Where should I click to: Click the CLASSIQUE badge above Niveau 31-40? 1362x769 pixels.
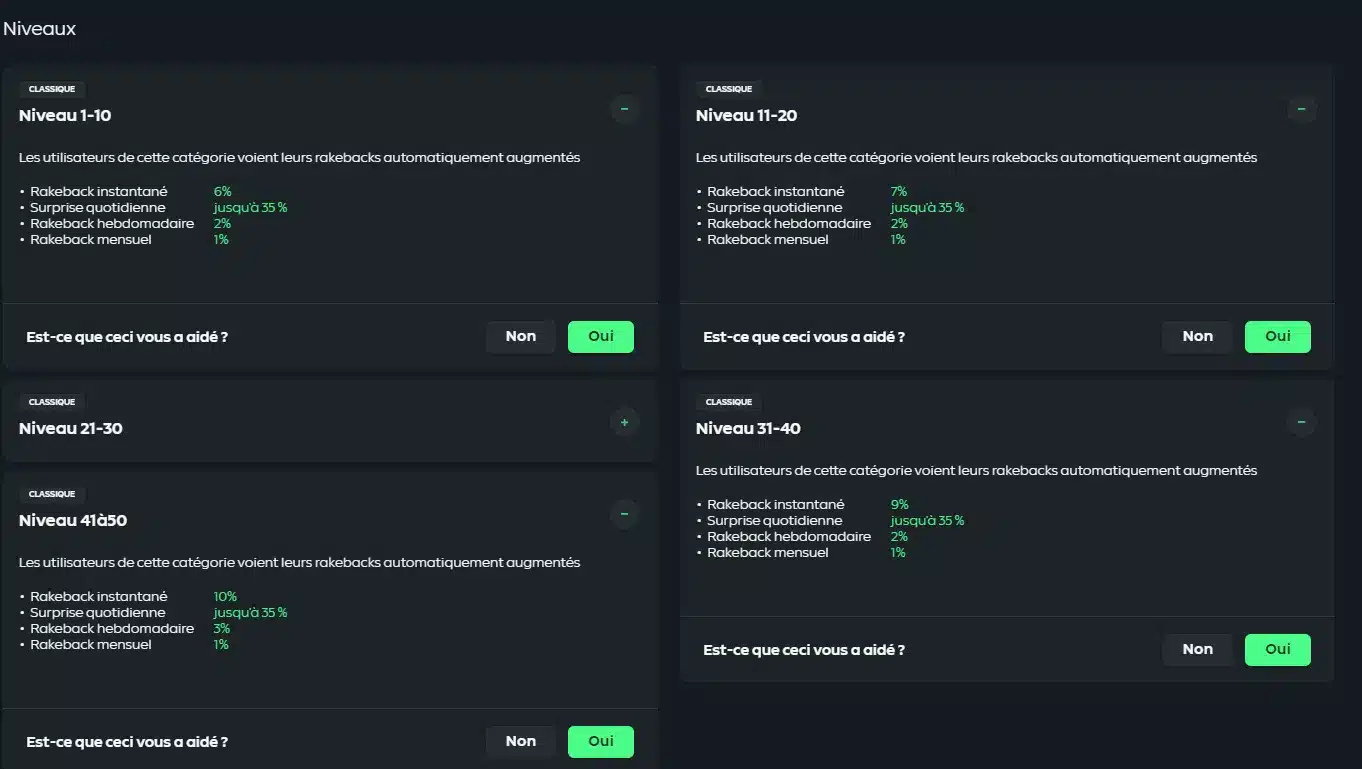pyautogui.click(x=729, y=402)
